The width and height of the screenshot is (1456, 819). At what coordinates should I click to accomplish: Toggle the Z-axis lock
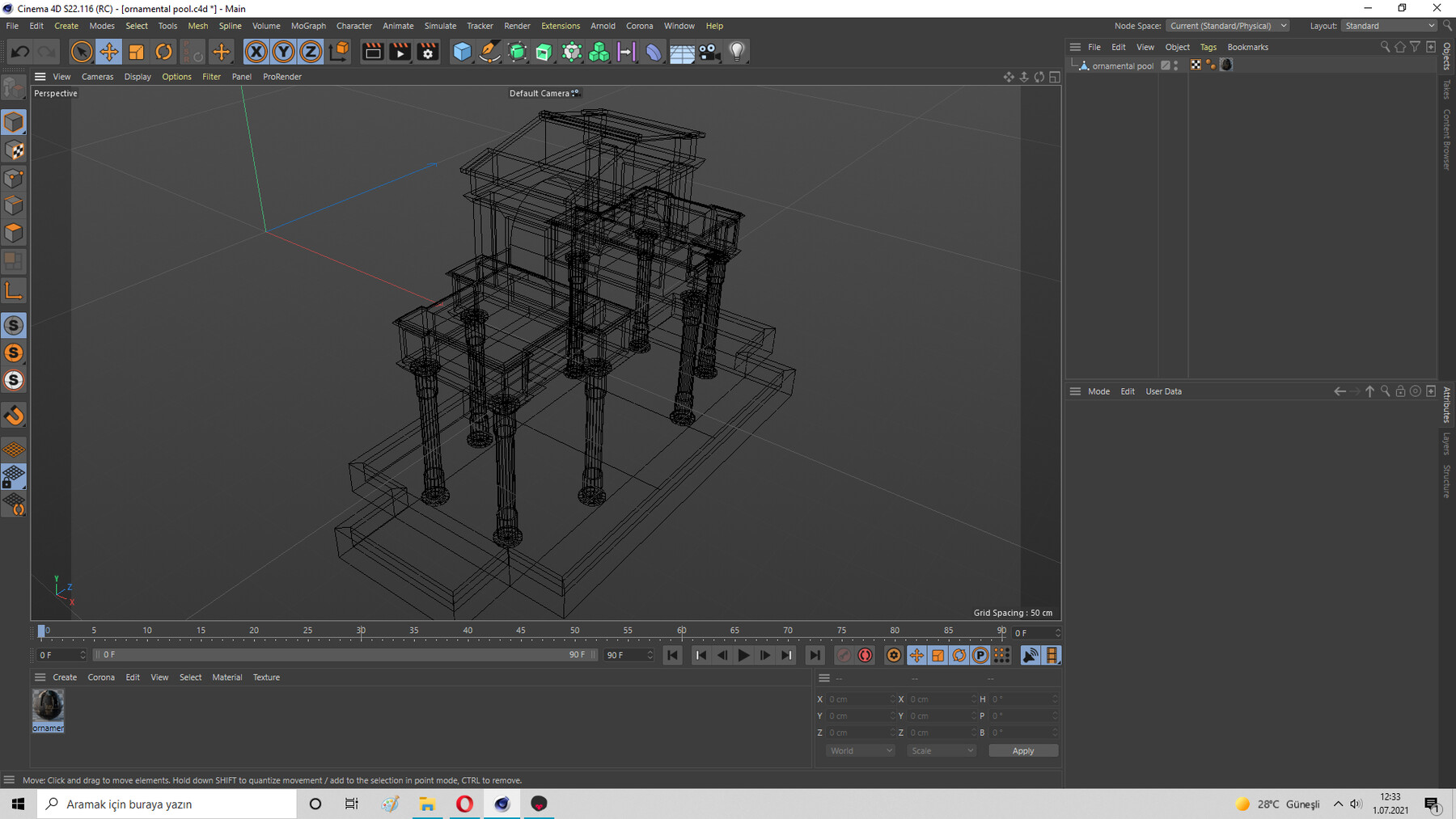pos(311,52)
